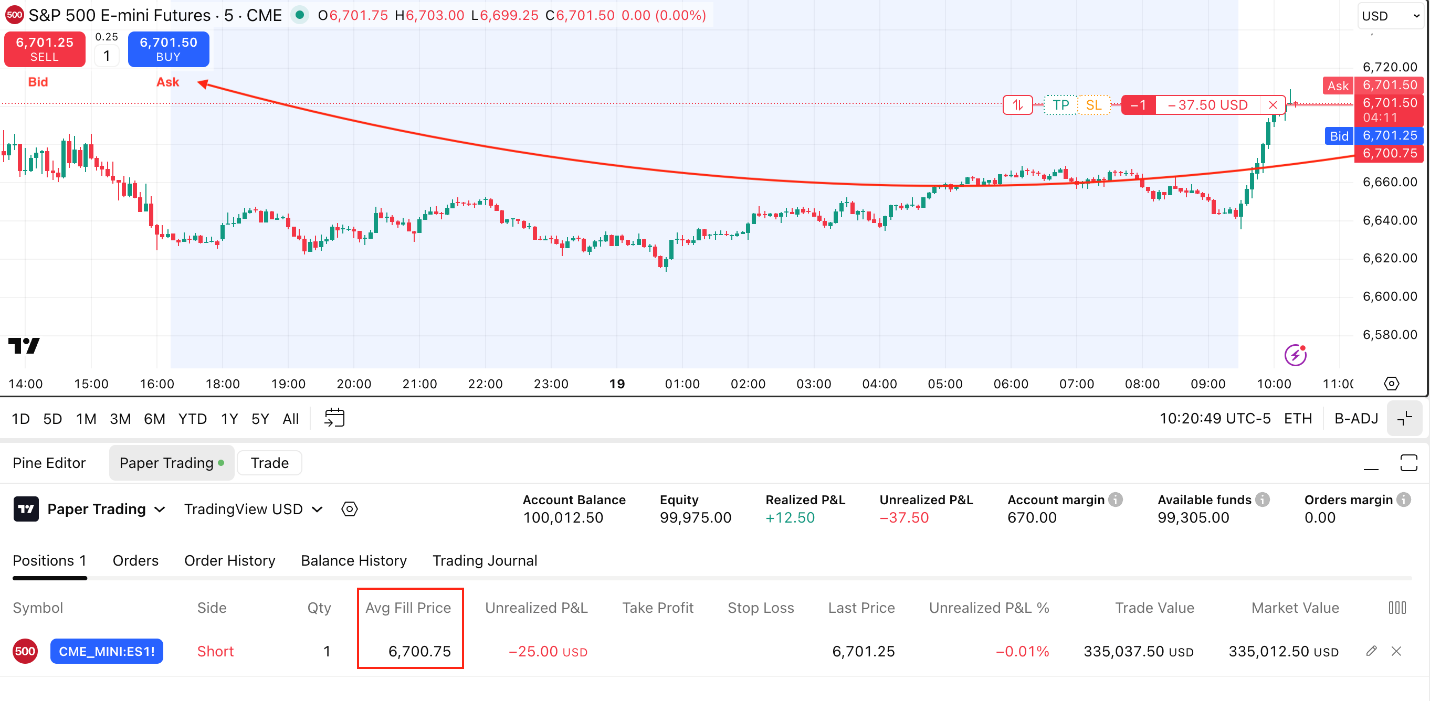Click the TradingView logo on chart
The height and width of the screenshot is (701, 1430).
tap(24, 346)
